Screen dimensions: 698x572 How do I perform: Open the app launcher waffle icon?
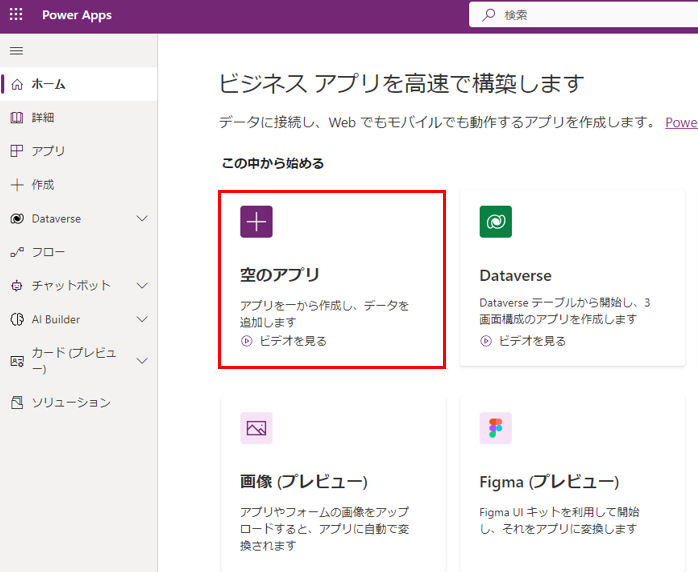click(x=16, y=15)
